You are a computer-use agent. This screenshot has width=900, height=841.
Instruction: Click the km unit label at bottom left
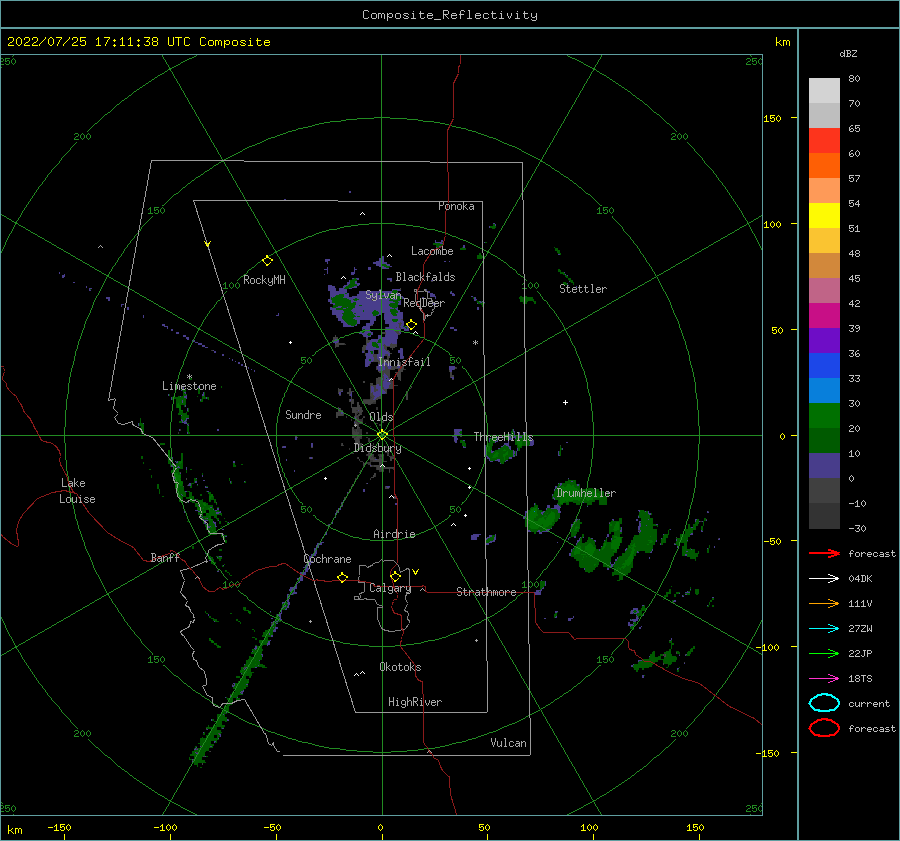click(x=14, y=830)
